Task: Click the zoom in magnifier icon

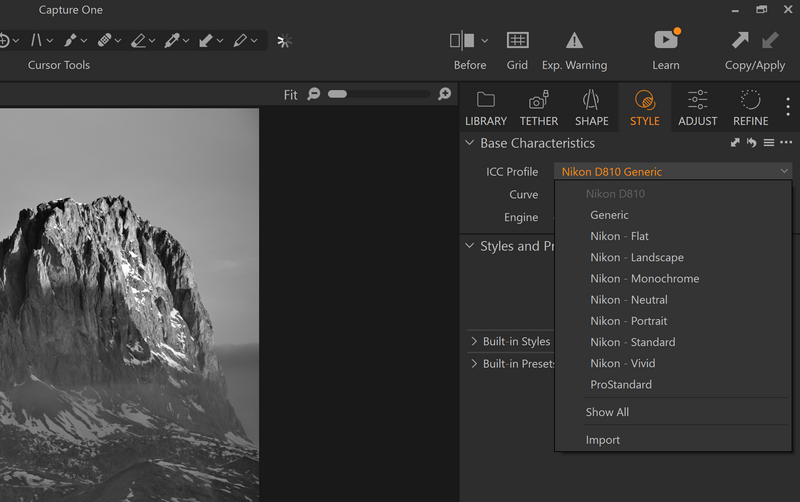Action: (x=444, y=94)
